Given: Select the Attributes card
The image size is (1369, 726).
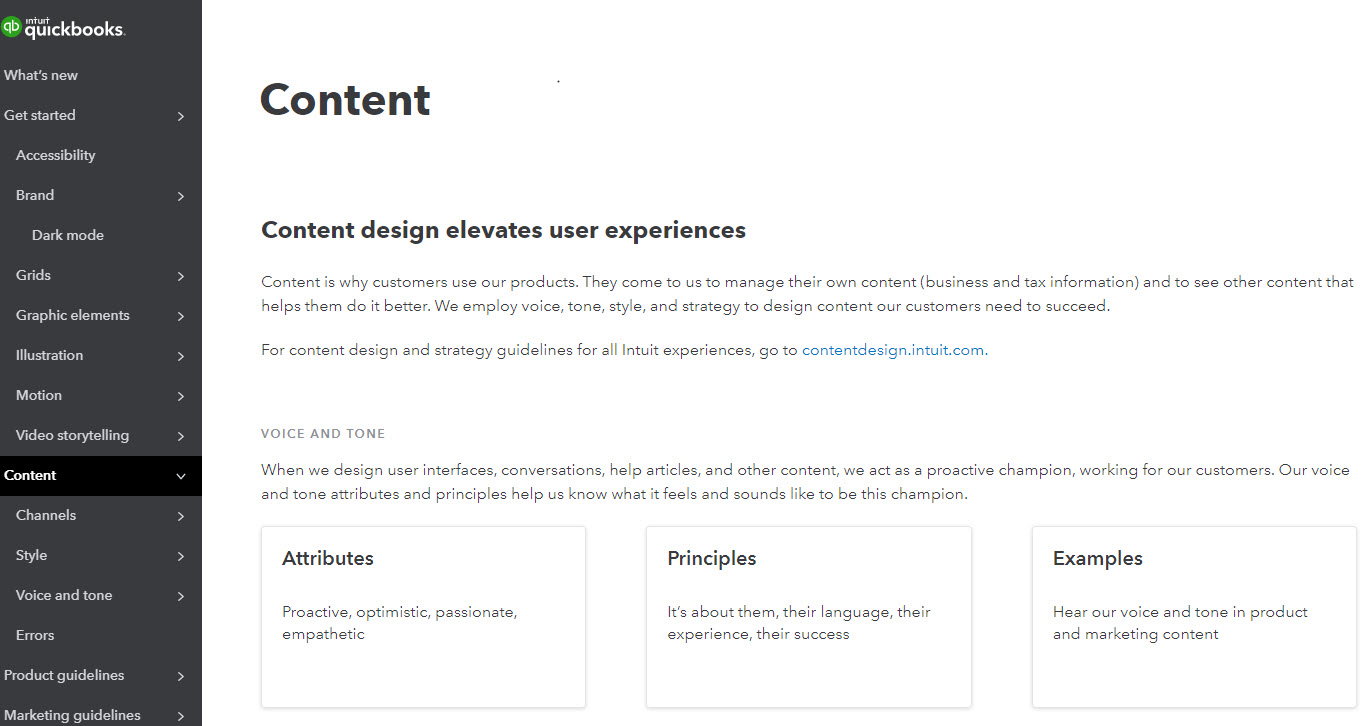Looking at the screenshot, I should (422, 616).
